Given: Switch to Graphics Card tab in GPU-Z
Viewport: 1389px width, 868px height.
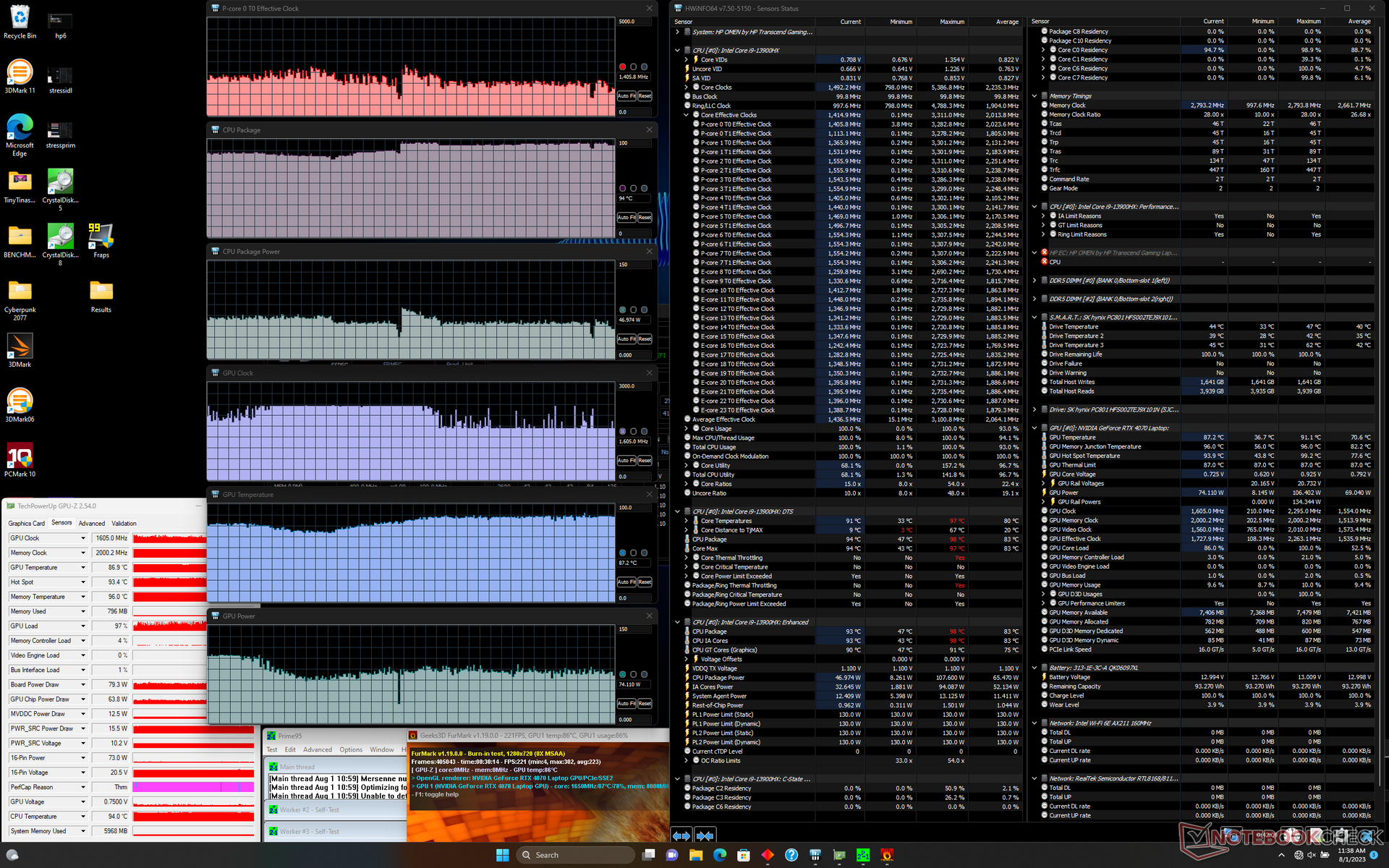Looking at the screenshot, I should pos(27,523).
